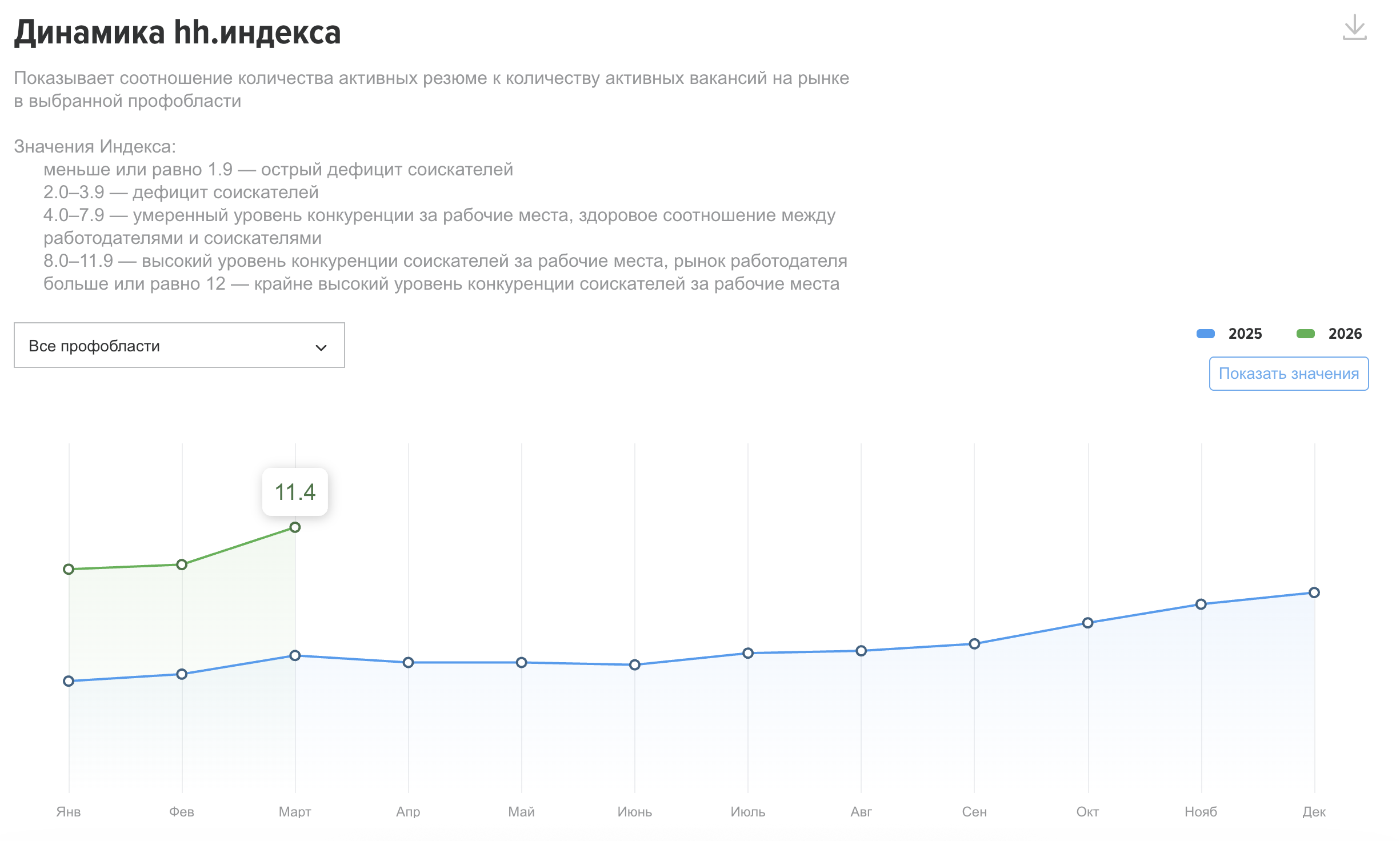Click the Март axis label
Screen dimensions: 1400x841
point(295,812)
